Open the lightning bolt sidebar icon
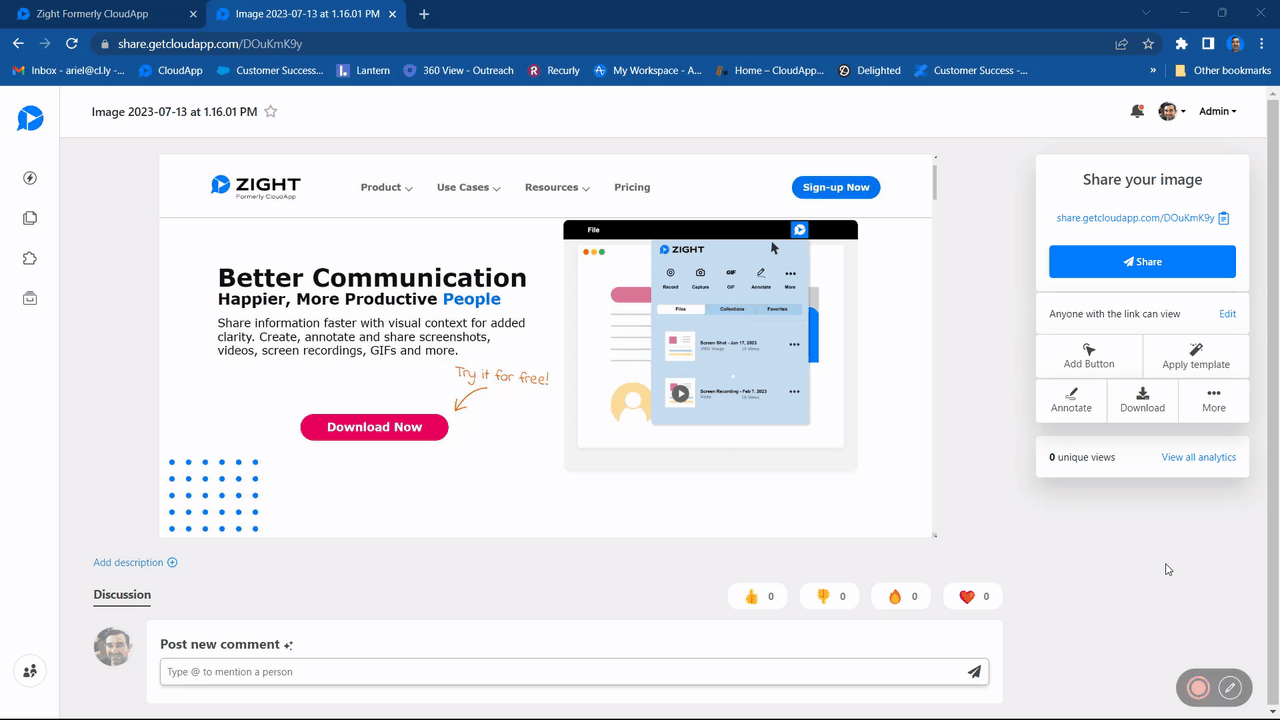The image size is (1280, 720). tap(30, 178)
